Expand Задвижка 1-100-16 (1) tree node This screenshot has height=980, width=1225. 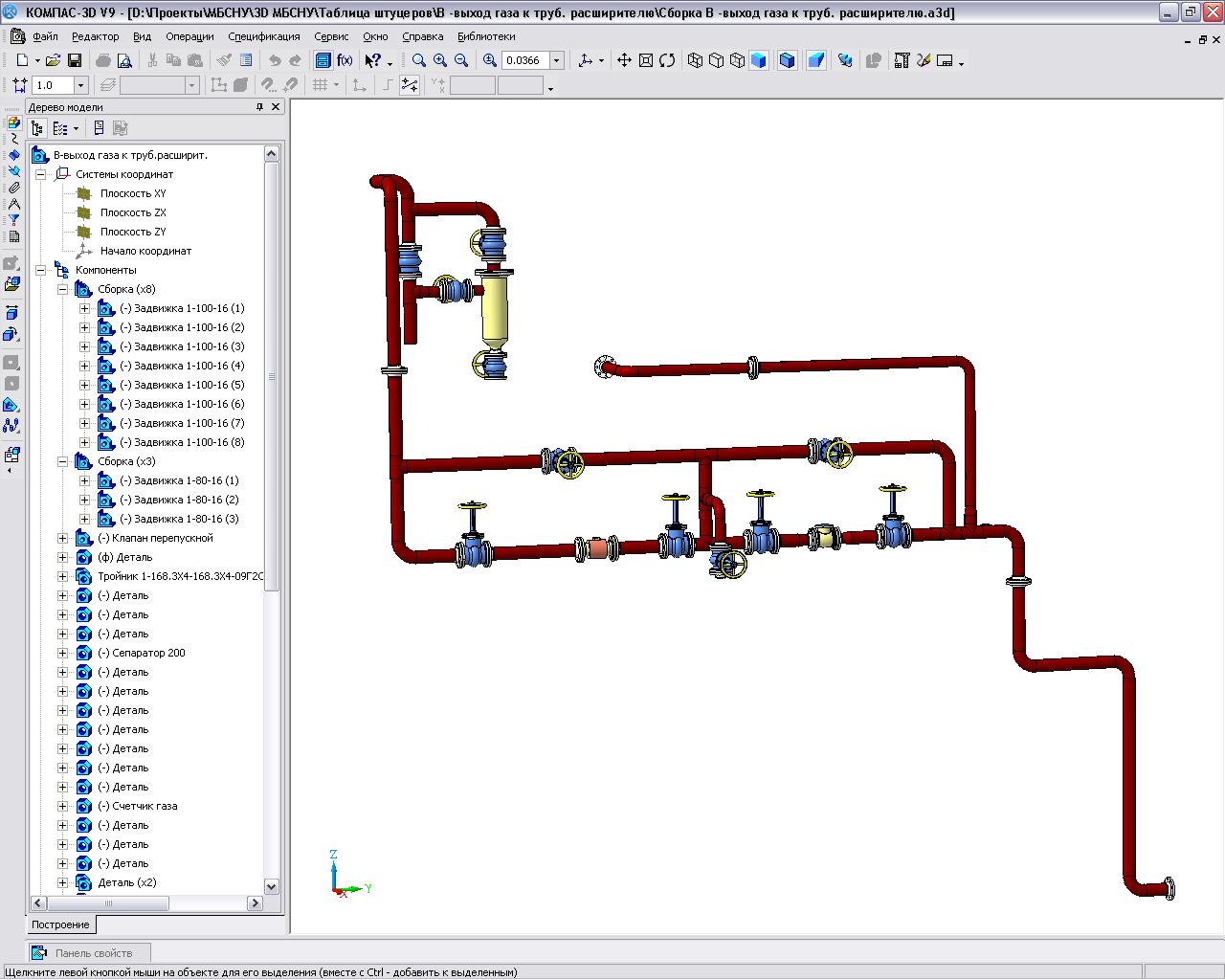point(84,308)
